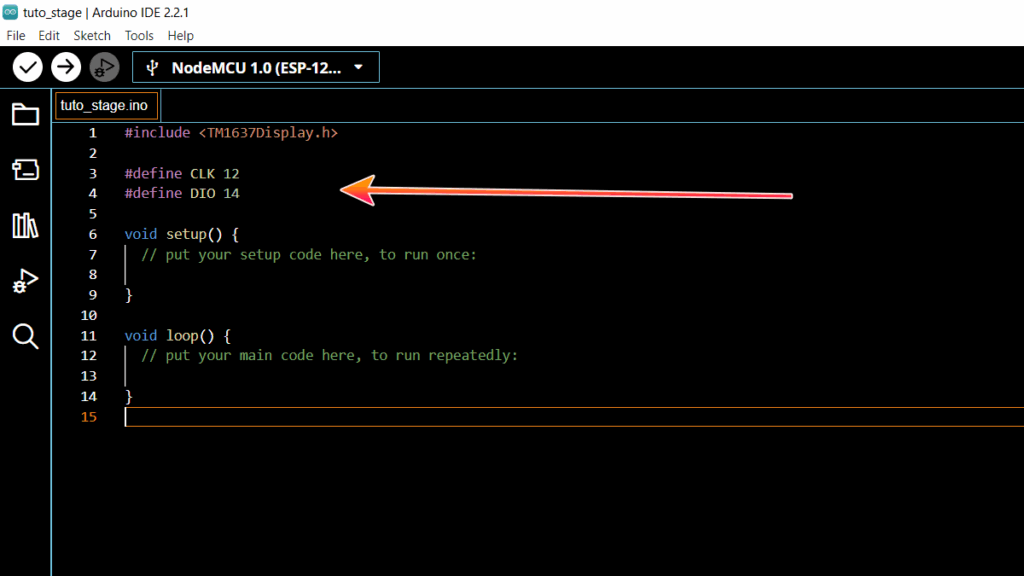Click the '#define CLK 12' line

point(182,174)
